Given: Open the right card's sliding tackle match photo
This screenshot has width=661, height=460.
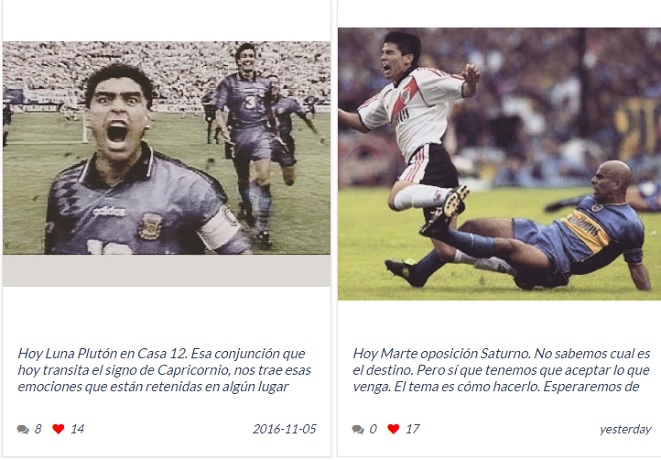Looking at the screenshot, I should pos(500,164).
